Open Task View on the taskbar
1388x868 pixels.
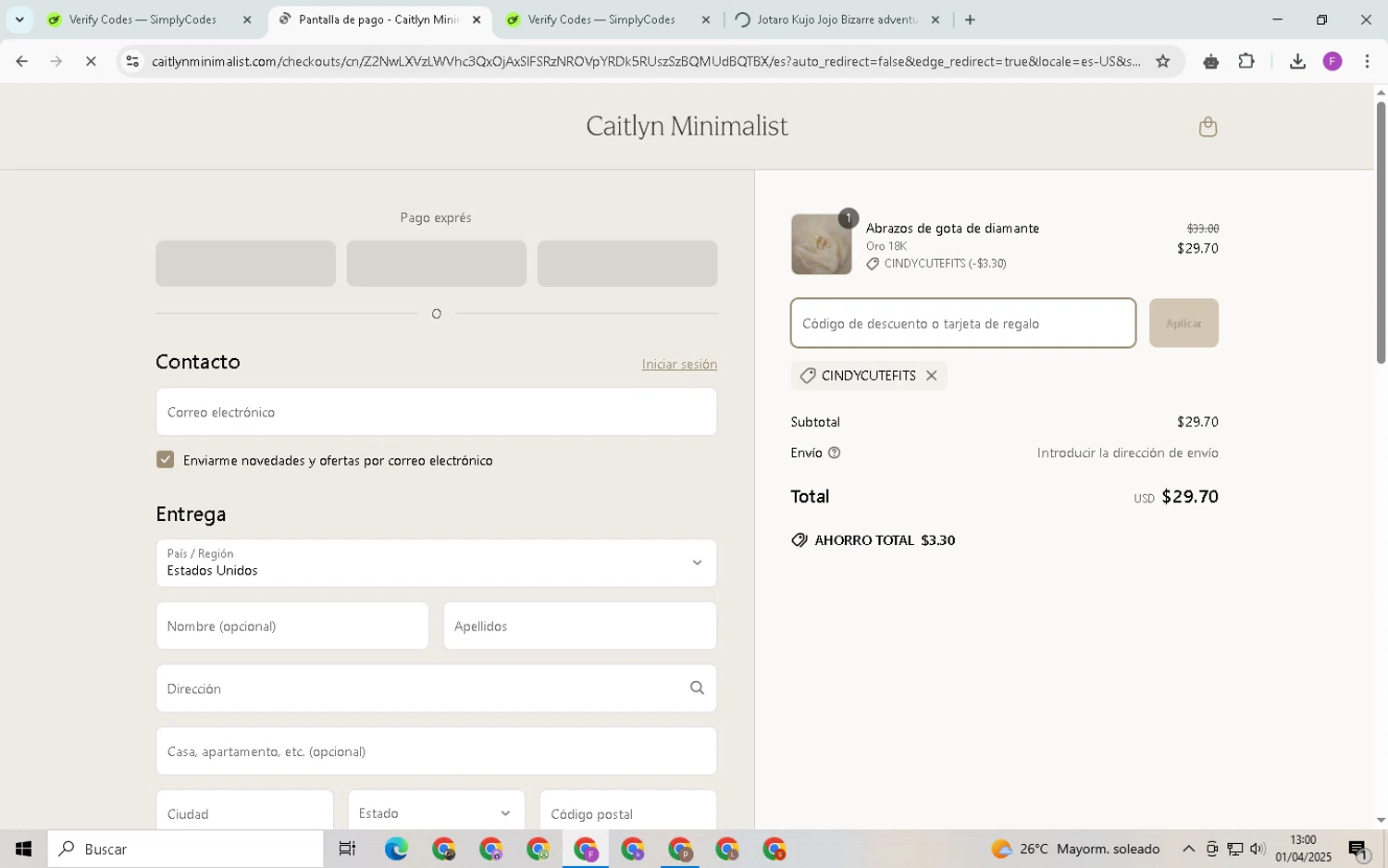[x=347, y=849]
